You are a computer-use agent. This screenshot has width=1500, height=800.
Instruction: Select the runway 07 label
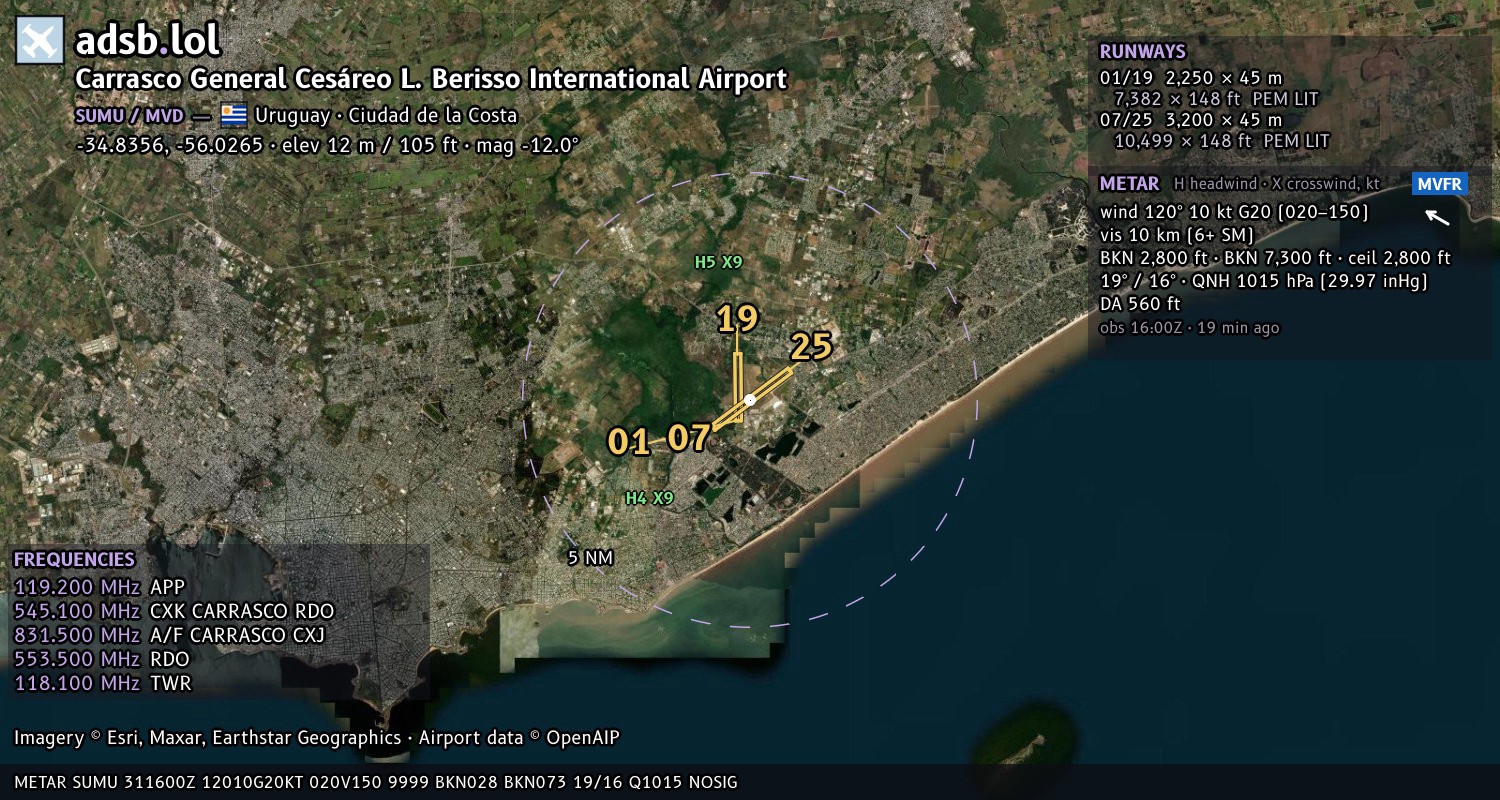point(688,438)
